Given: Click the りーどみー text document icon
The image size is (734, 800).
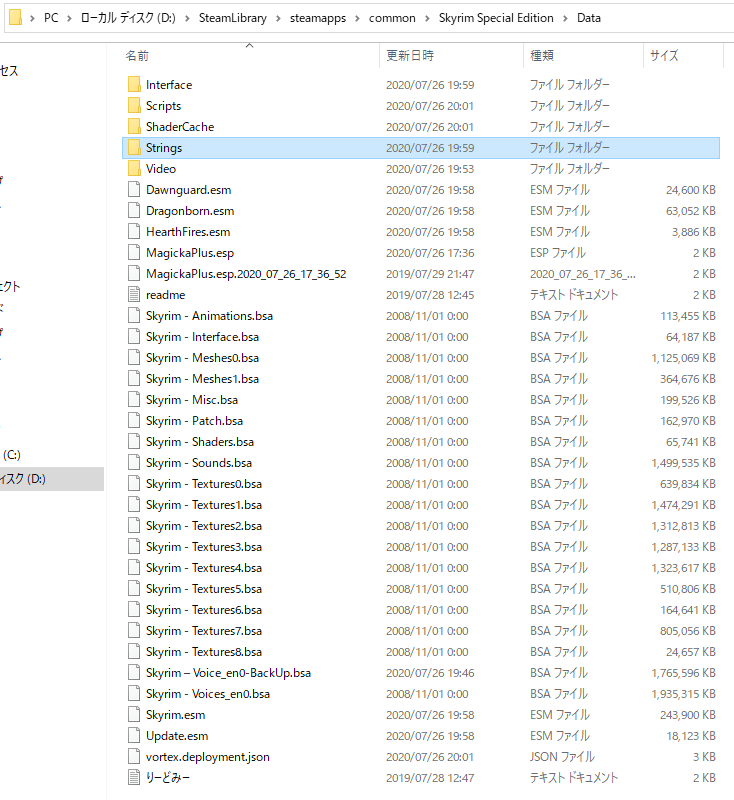Looking at the screenshot, I should [134, 778].
